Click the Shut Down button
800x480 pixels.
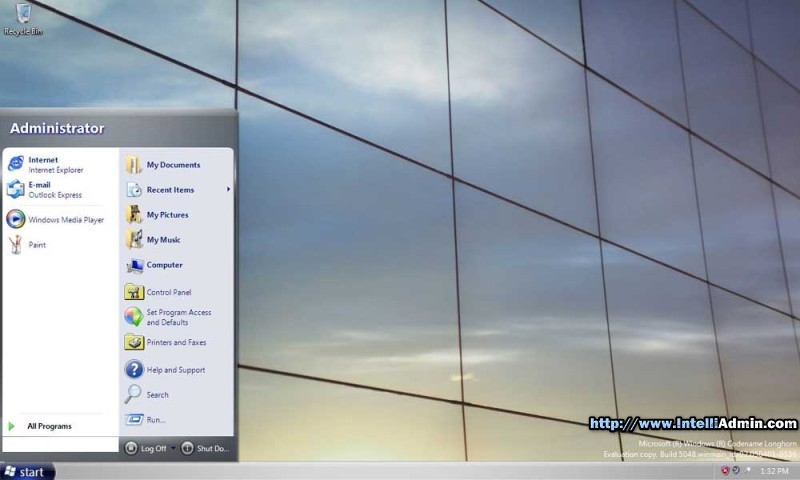pos(205,448)
